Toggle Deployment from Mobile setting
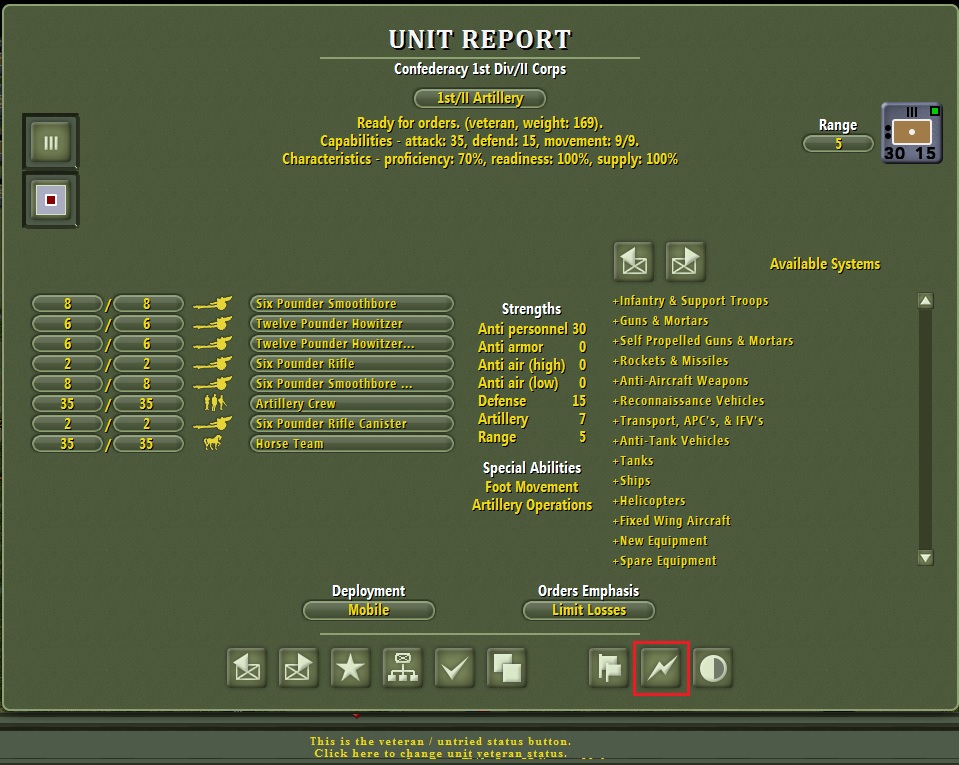Viewport: 959px width, 765px height. pos(368,610)
